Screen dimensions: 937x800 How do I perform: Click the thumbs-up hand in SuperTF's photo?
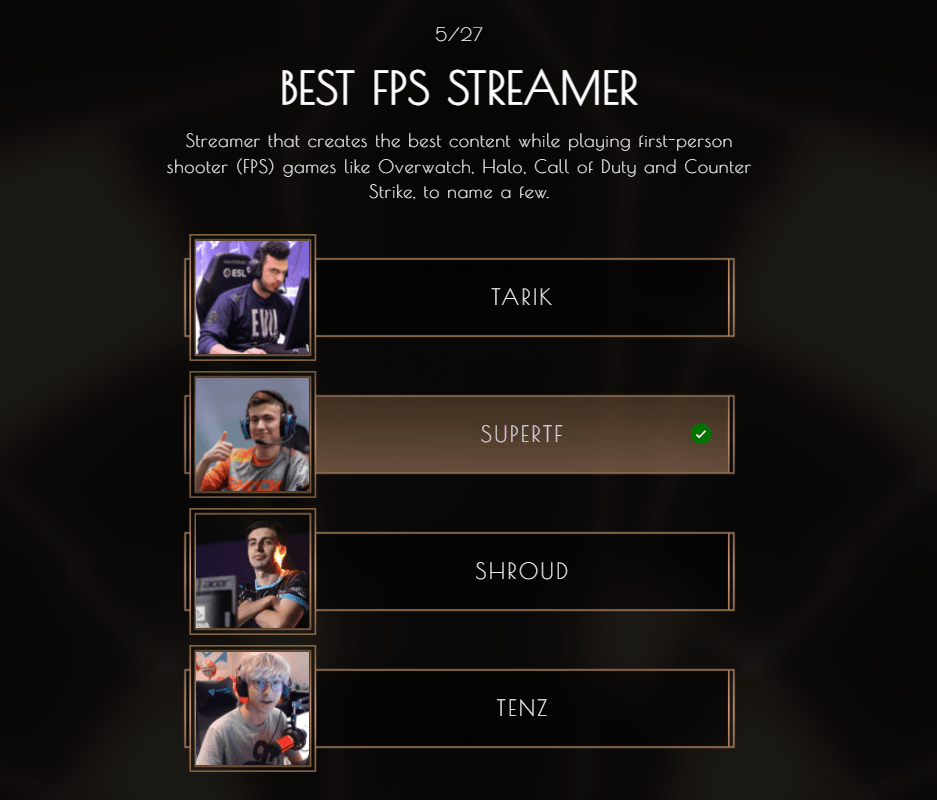tap(218, 454)
